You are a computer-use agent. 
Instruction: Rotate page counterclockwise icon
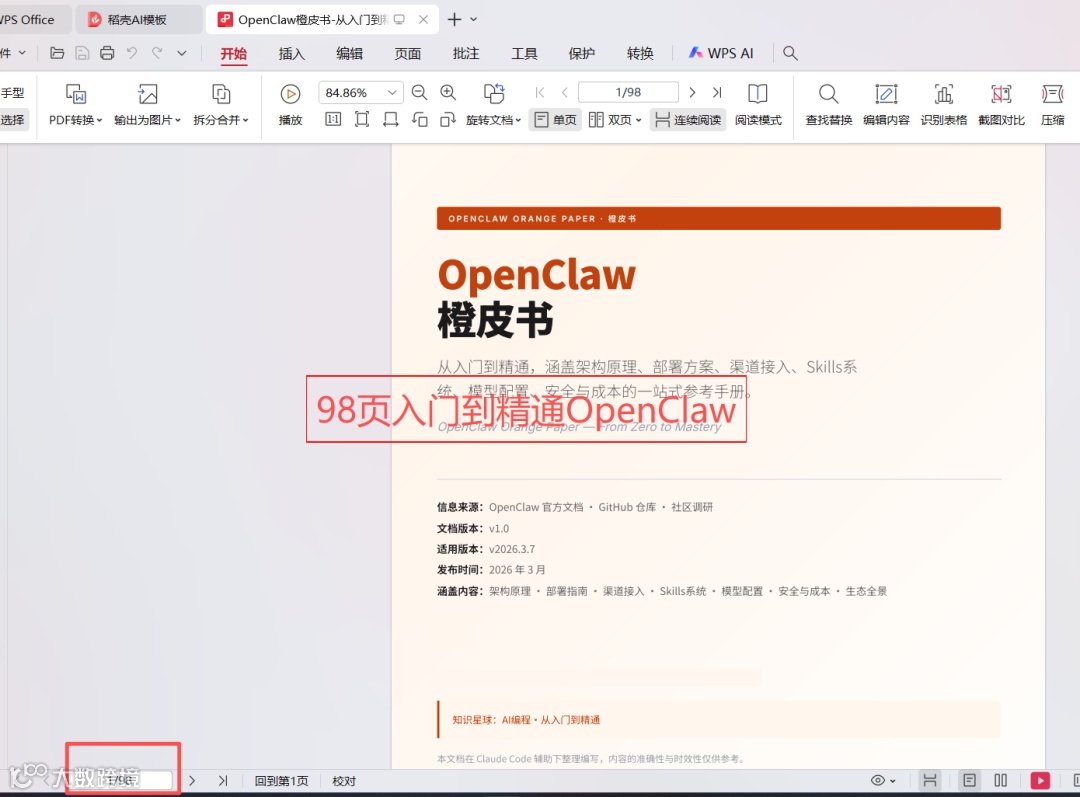click(419, 120)
